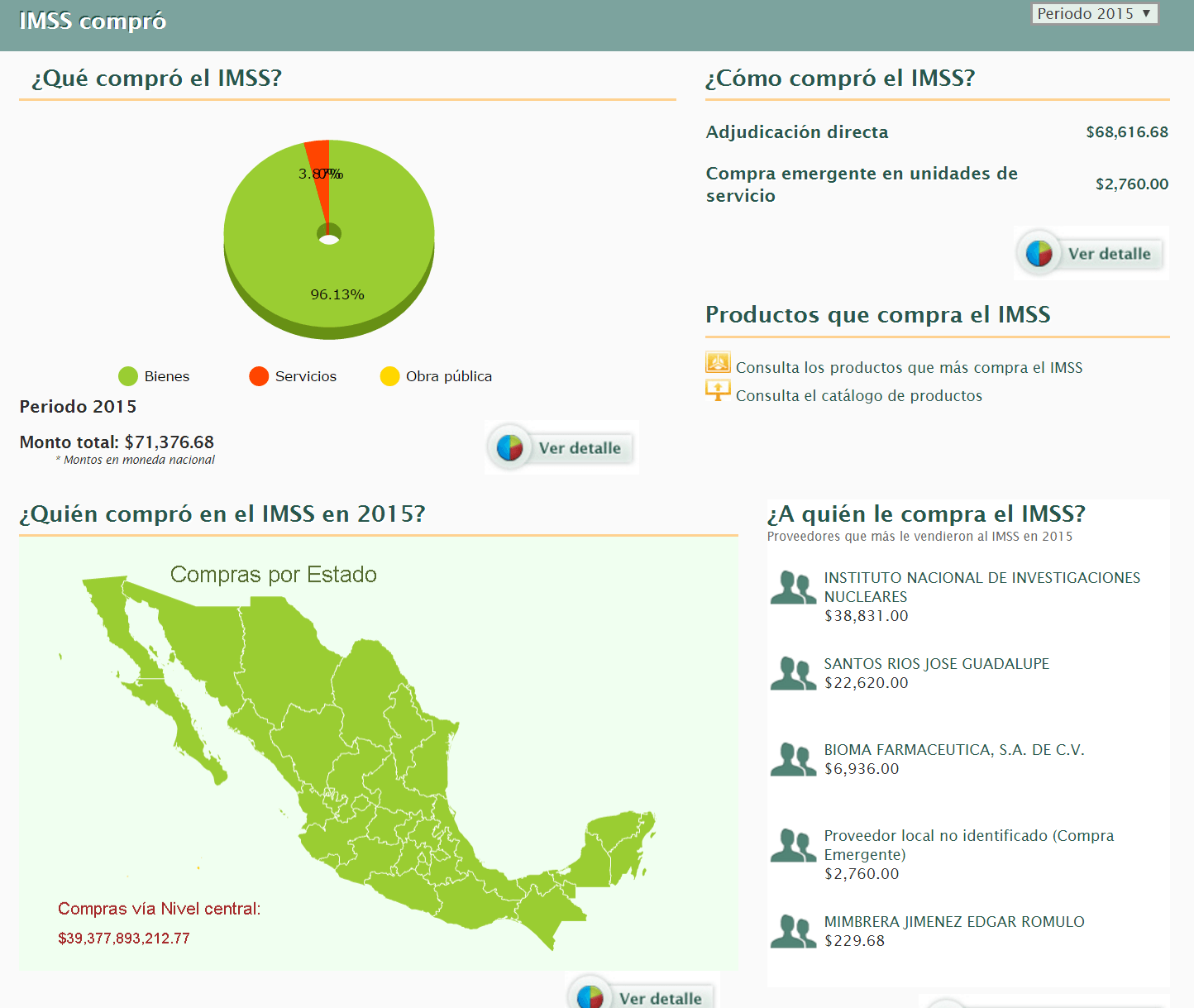Click the heading ¿Qué compró el IMSS?
This screenshot has width=1194, height=1008.
tap(157, 78)
